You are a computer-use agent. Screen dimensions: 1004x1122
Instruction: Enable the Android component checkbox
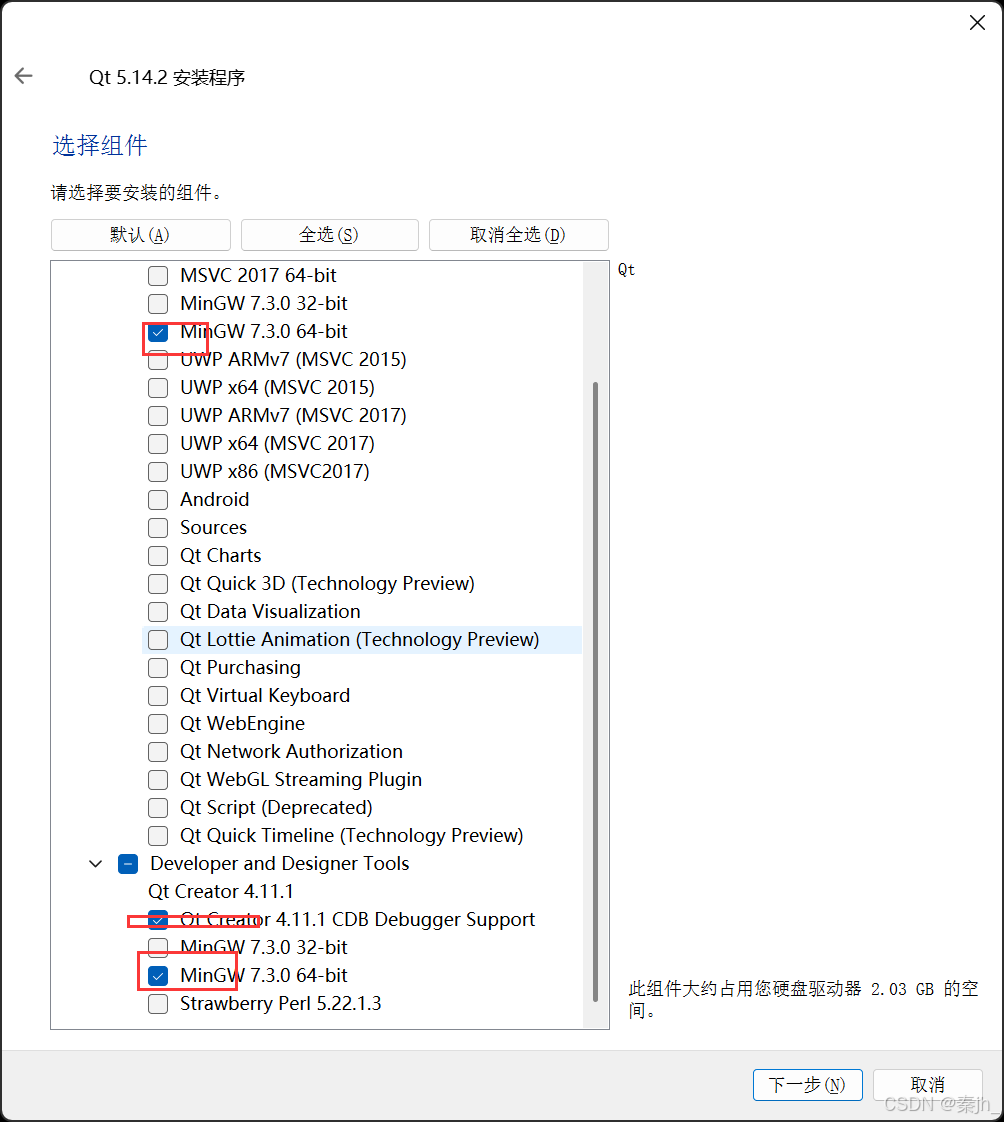(157, 499)
